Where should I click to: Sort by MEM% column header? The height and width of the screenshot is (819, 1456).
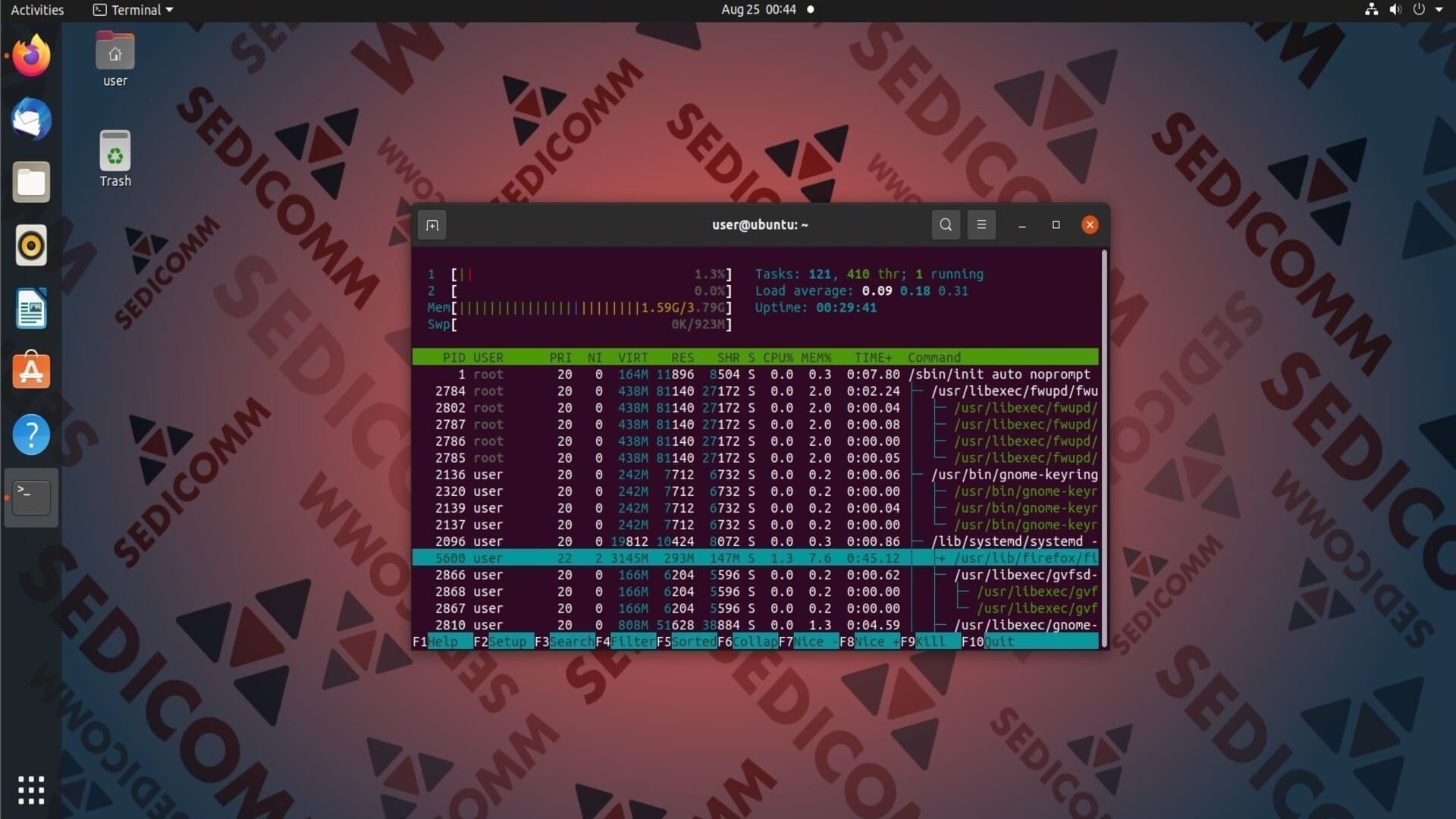[x=816, y=357]
